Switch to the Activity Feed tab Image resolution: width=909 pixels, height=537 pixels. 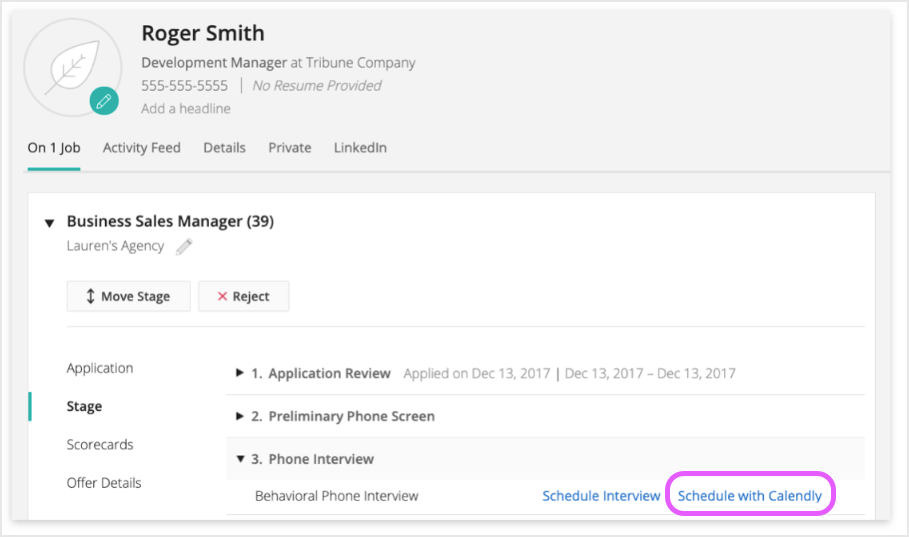pos(141,148)
